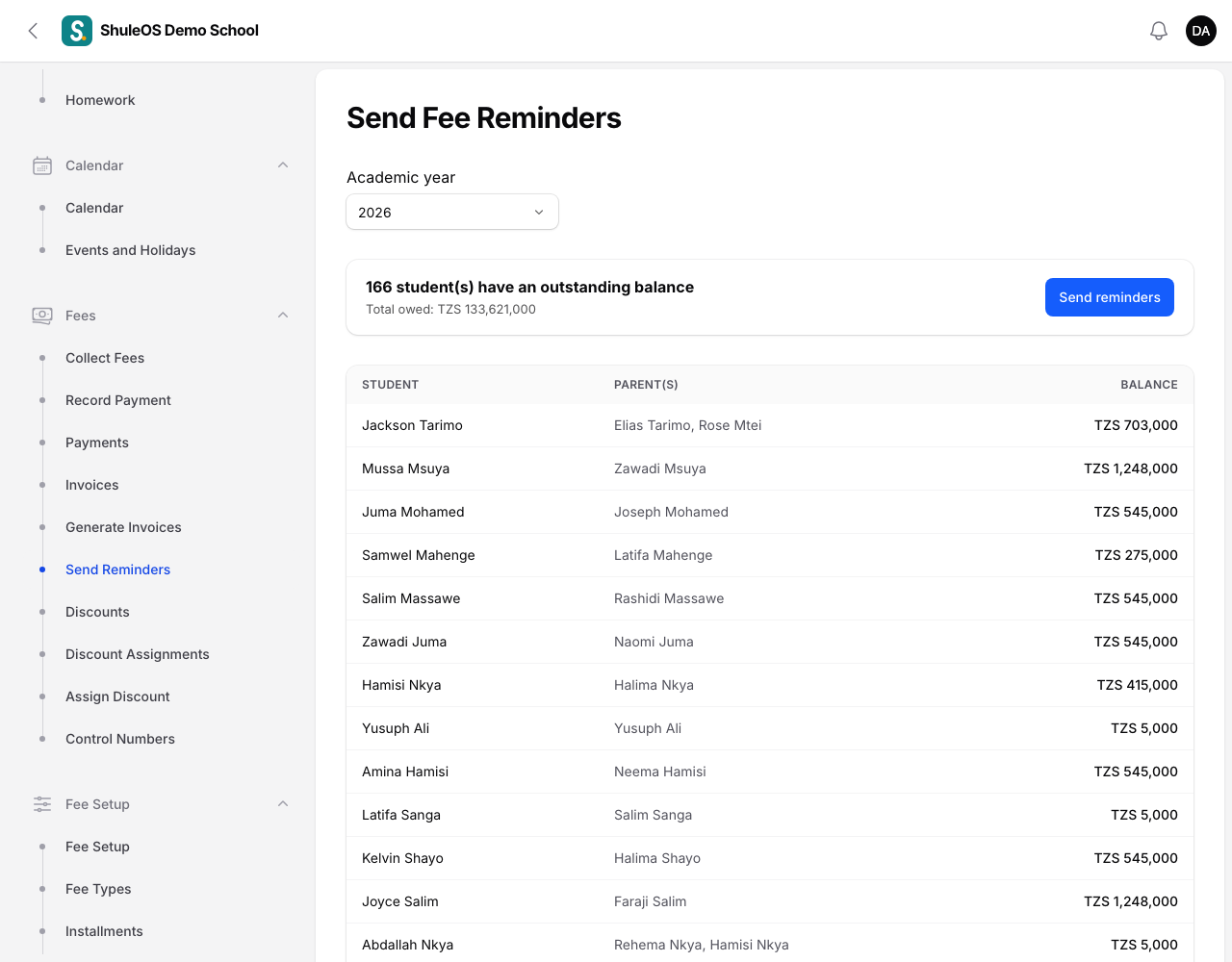The width and height of the screenshot is (1232, 962).
Task: Select student Salim Massawe
Action: click(411, 598)
